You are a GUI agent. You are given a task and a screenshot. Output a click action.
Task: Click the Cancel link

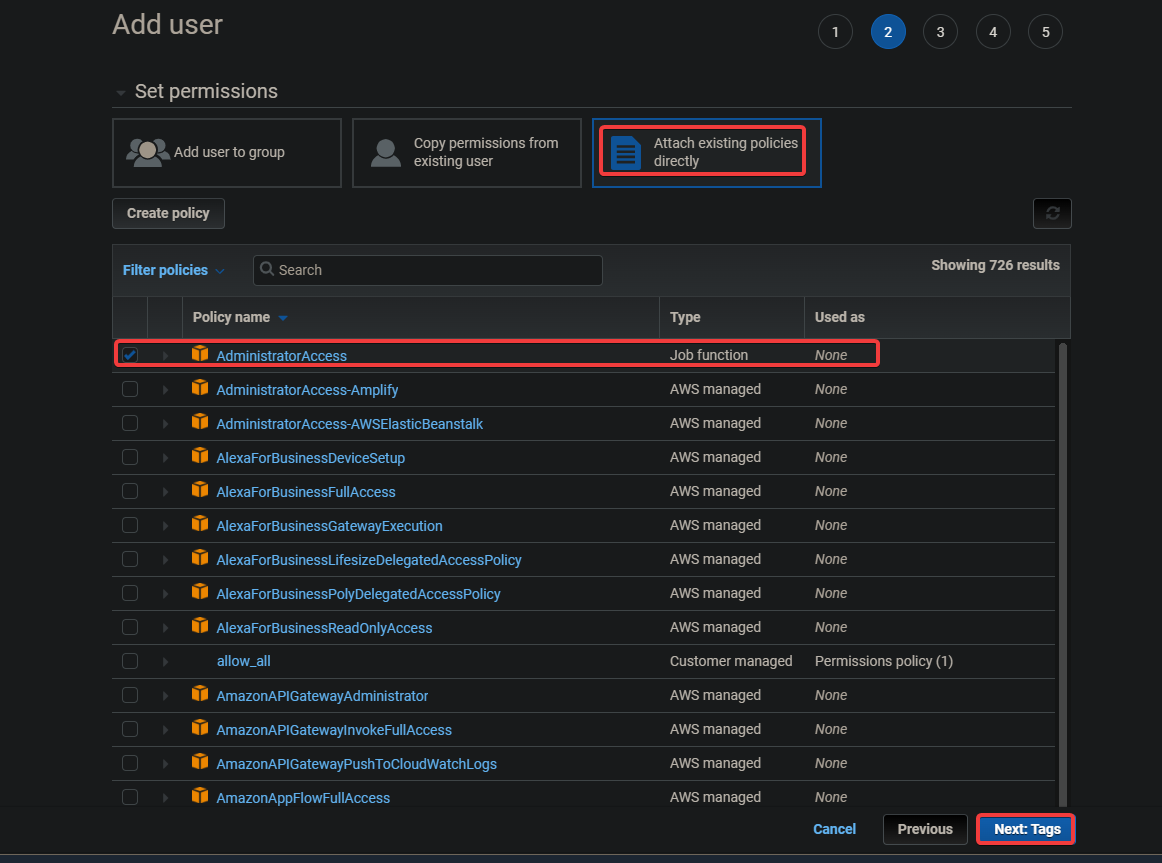tap(834, 829)
